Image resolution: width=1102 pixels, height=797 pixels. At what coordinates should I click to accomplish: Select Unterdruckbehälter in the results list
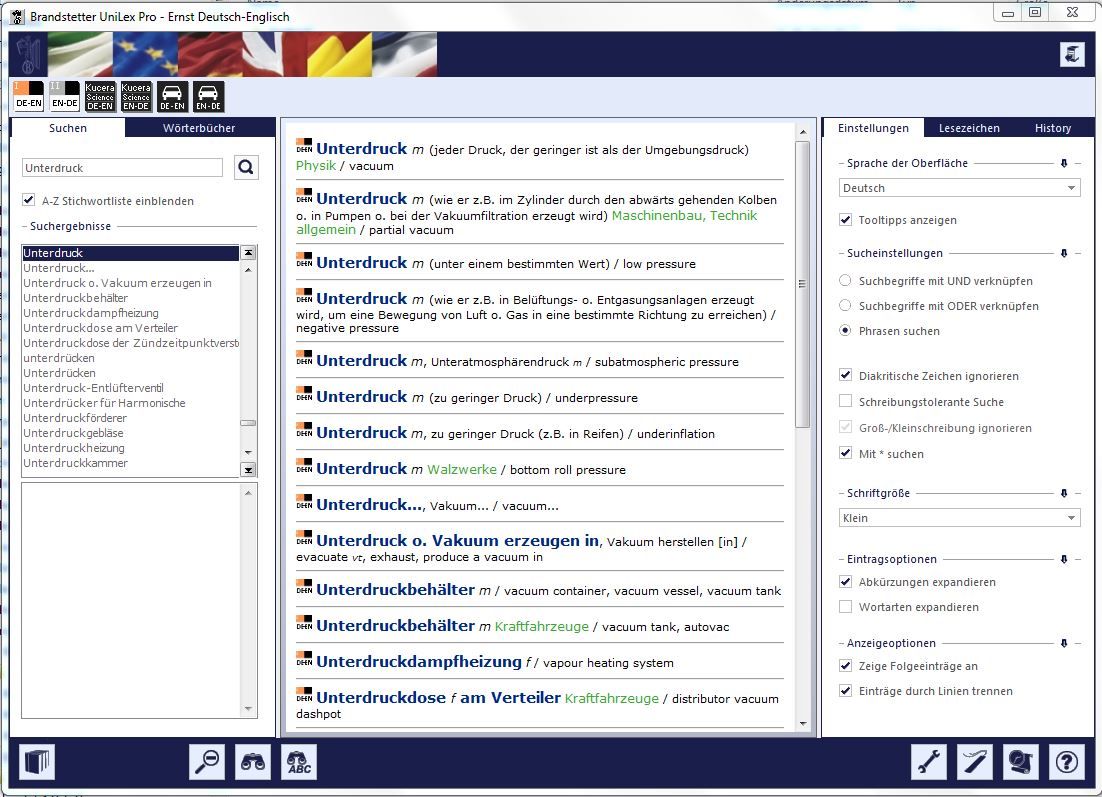pos(76,298)
